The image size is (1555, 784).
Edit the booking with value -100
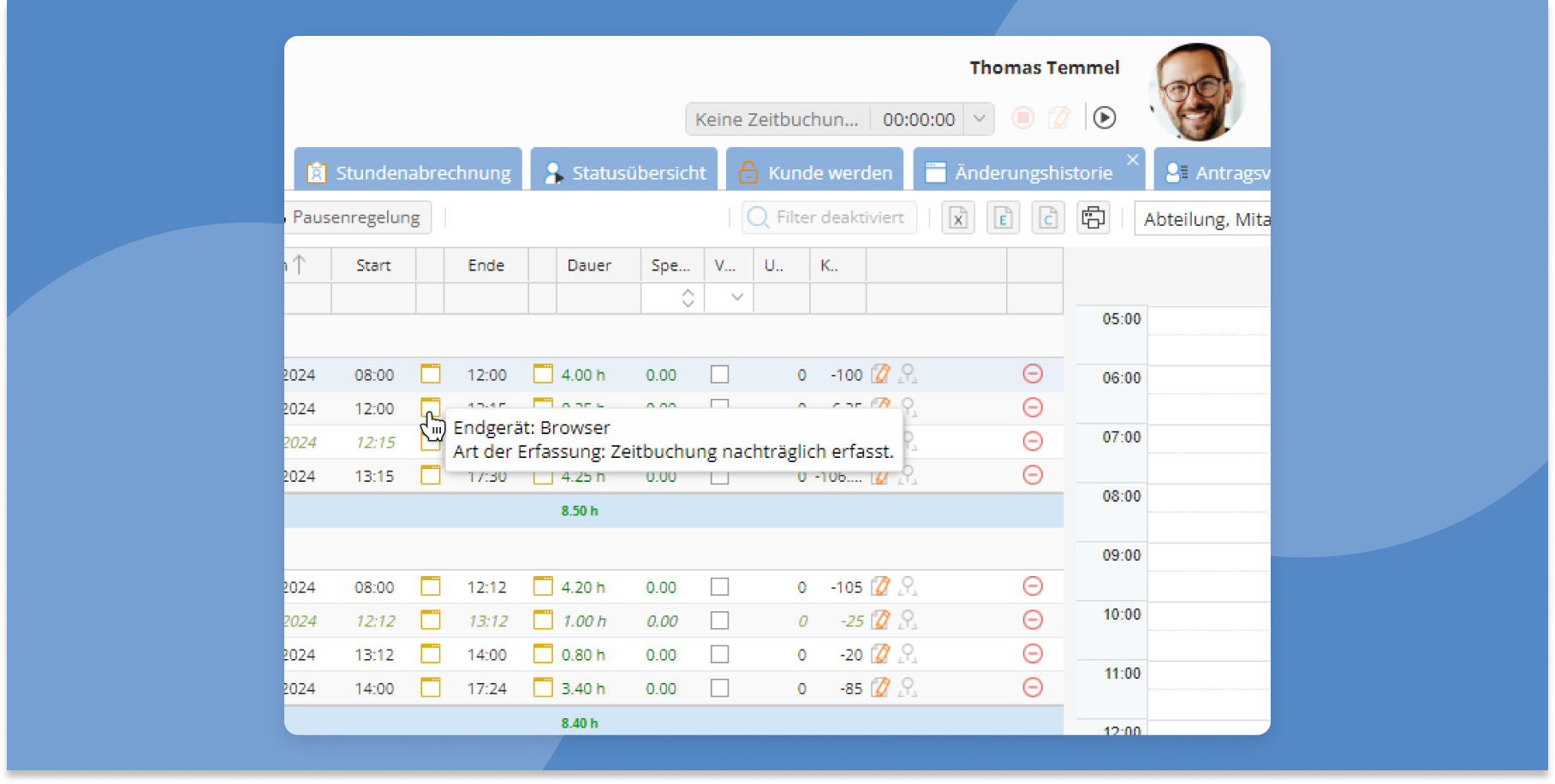click(x=880, y=374)
